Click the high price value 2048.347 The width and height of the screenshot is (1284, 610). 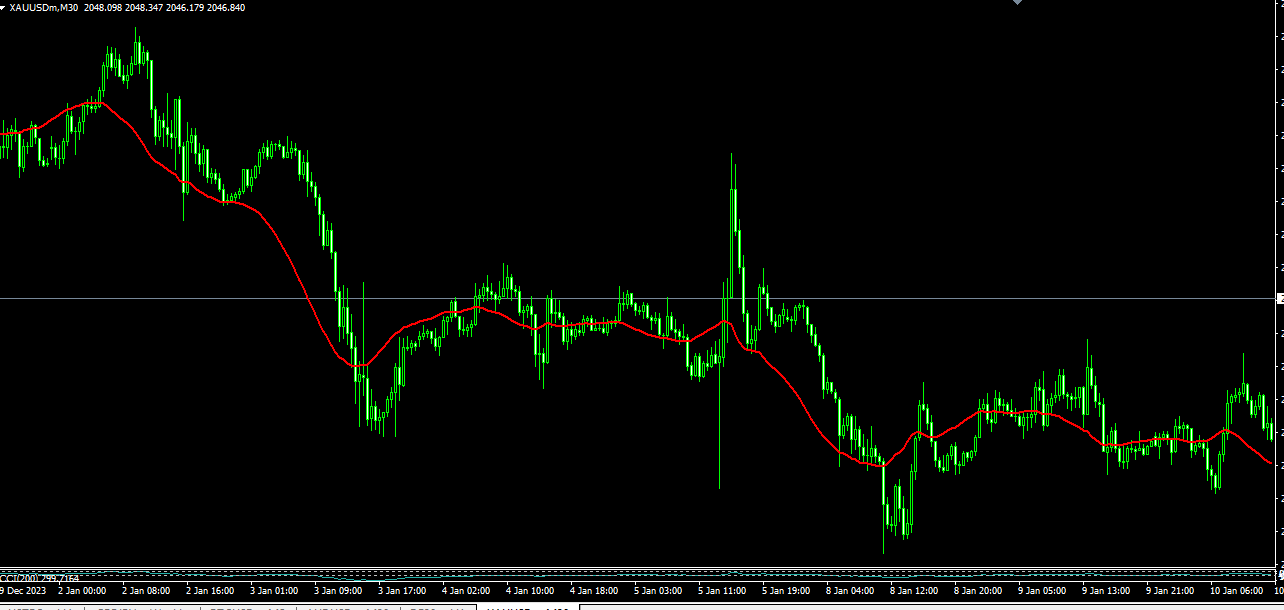[x=145, y=7]
